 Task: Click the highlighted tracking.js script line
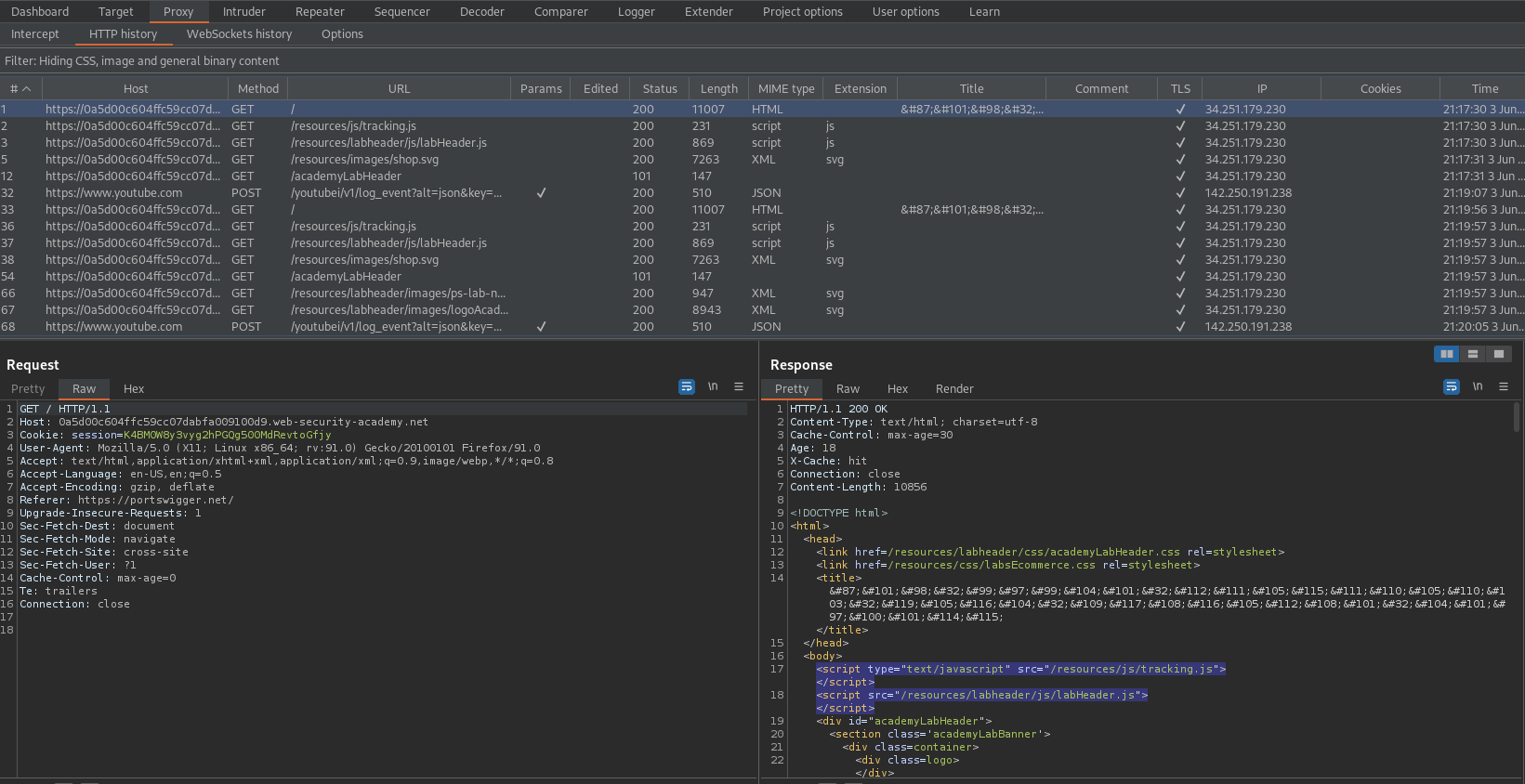[1020, 669]
